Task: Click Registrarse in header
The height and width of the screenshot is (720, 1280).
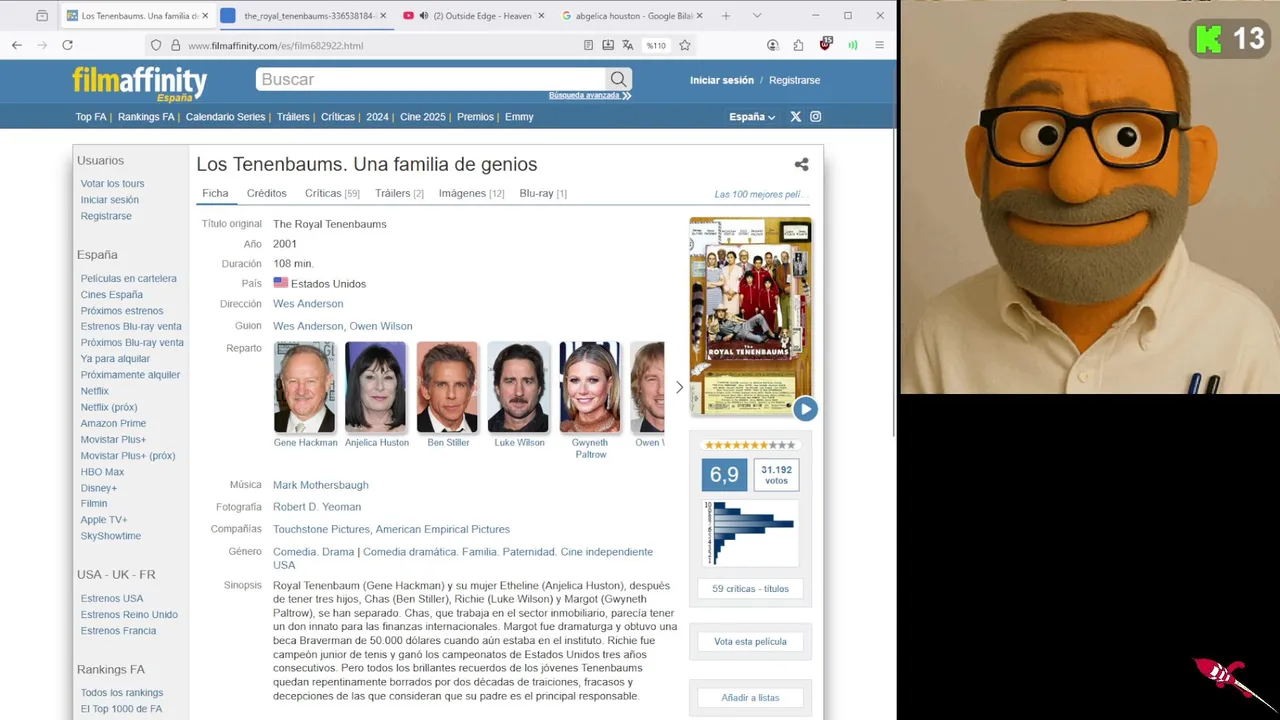Action: click(x=794, y=80)
